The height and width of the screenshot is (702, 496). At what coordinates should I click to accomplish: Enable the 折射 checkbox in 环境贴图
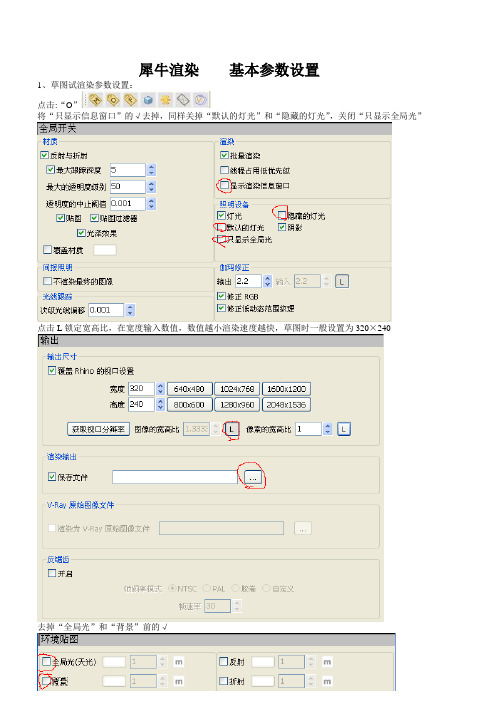click(224, 681)
